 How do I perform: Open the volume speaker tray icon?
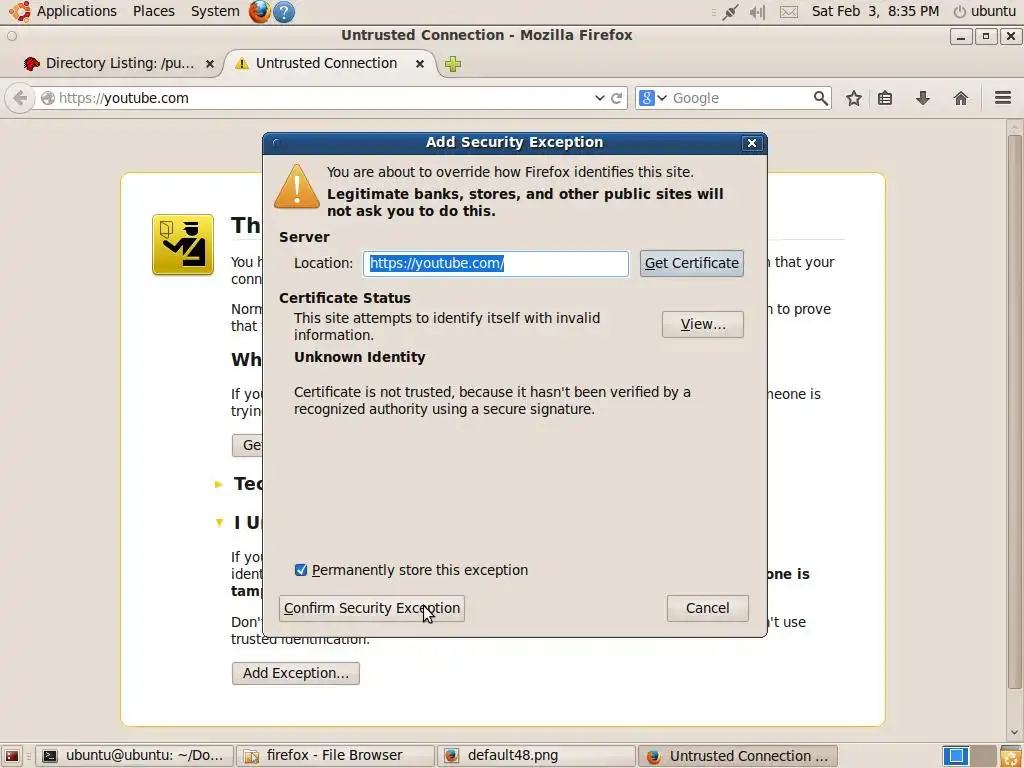tap(758, 12)
